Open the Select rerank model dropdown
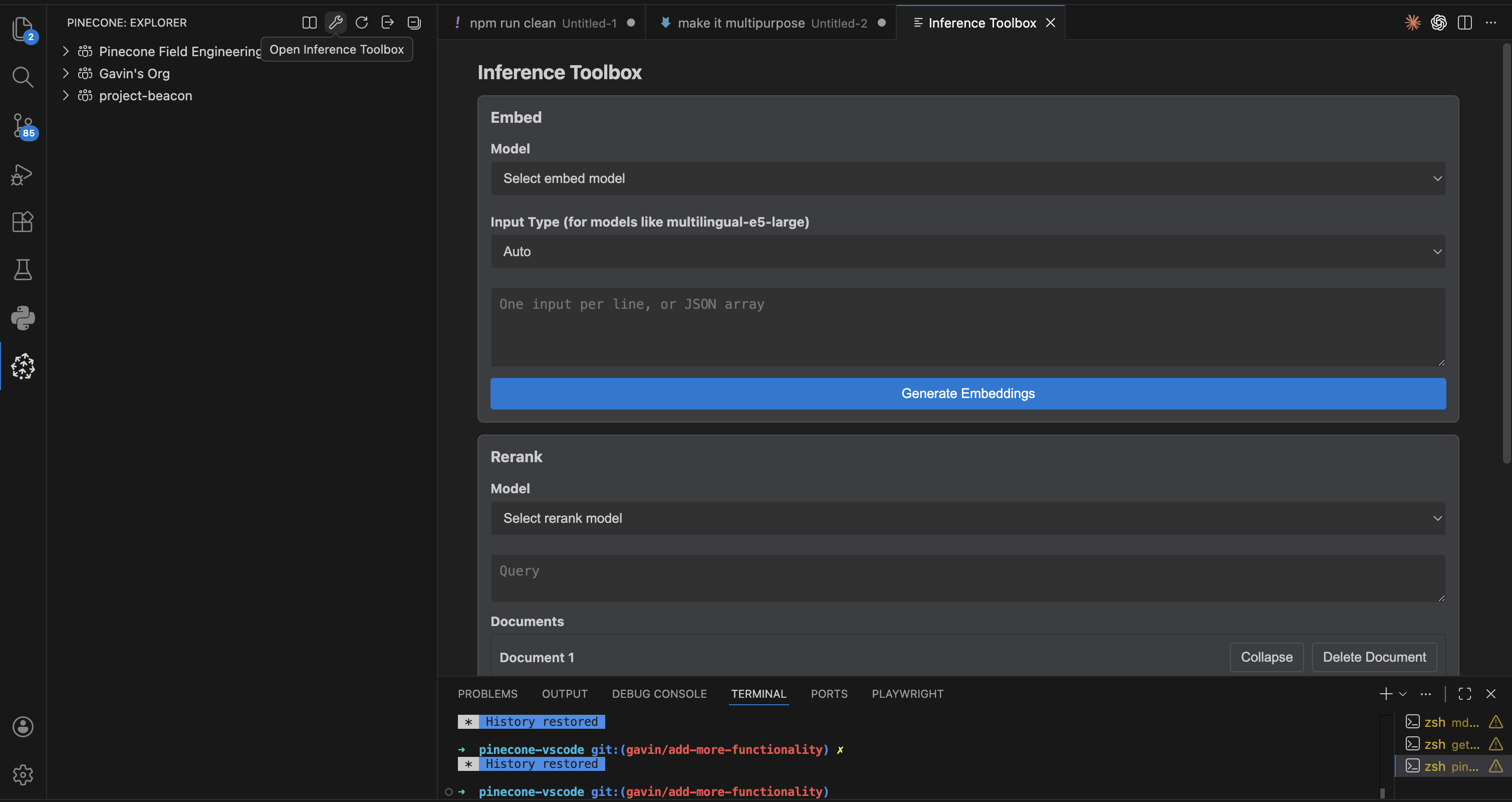The width and height of the screenshot is (1512, 802). coord(967,518)
